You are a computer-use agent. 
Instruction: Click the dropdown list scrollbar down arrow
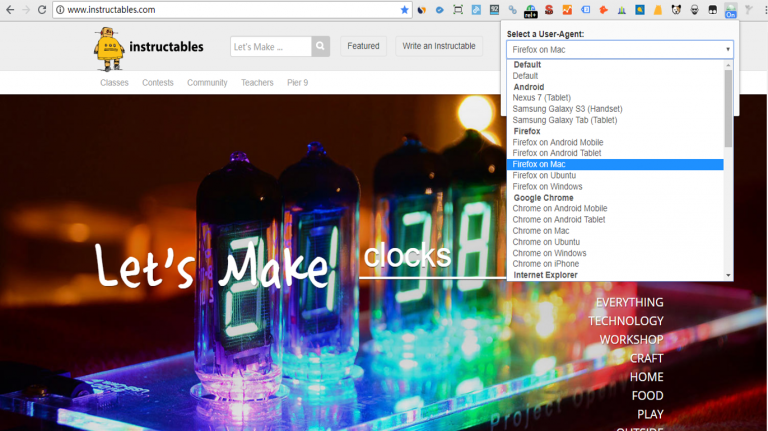[728, 275]
